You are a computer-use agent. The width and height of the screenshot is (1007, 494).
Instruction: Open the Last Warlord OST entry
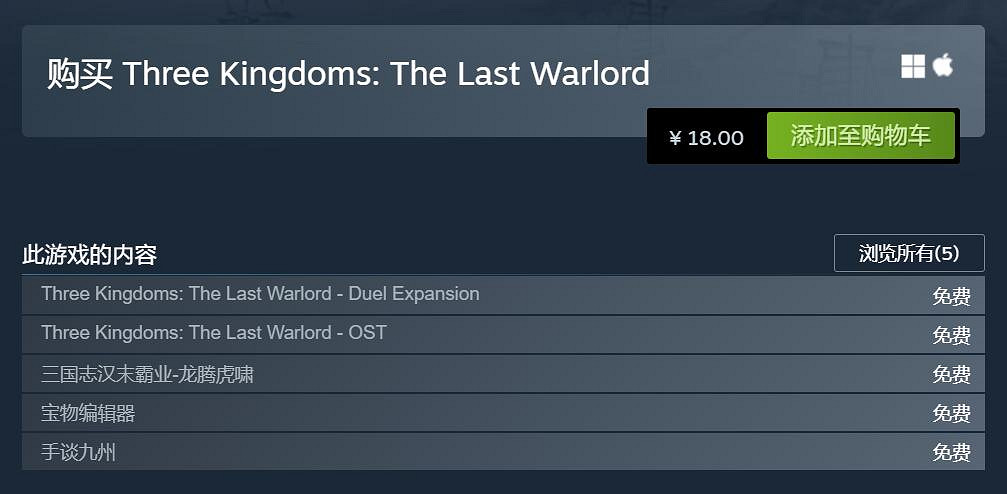214,332
